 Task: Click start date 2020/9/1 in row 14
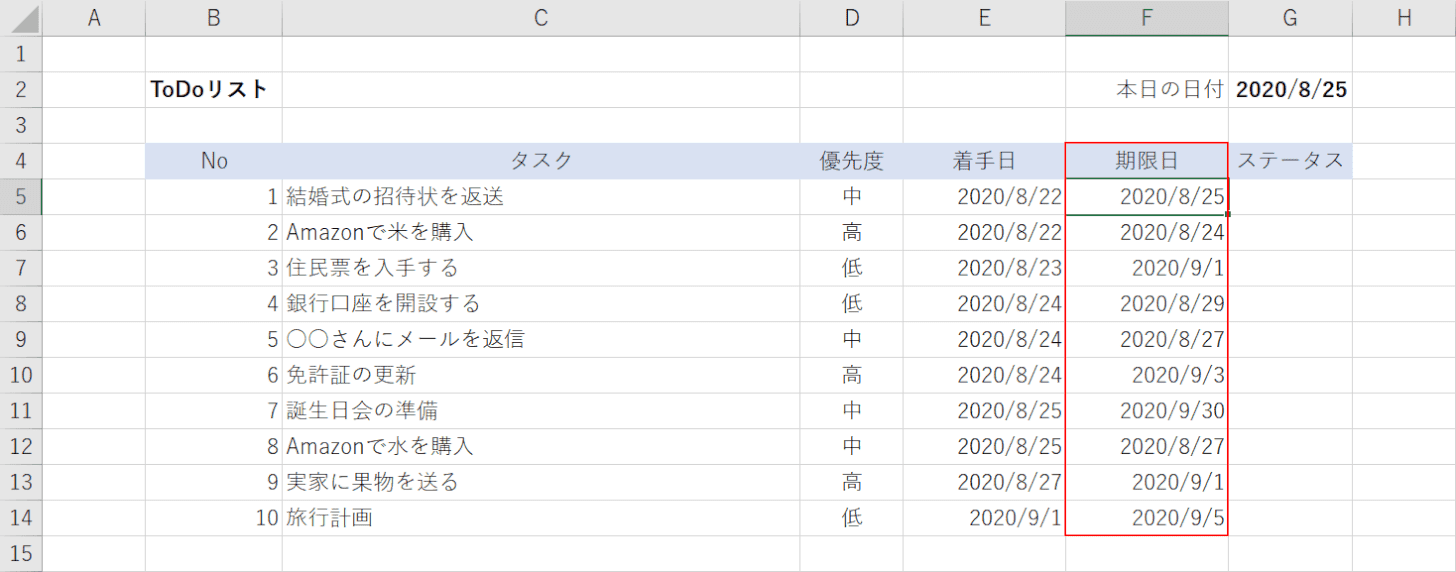[x=985, y=518]
